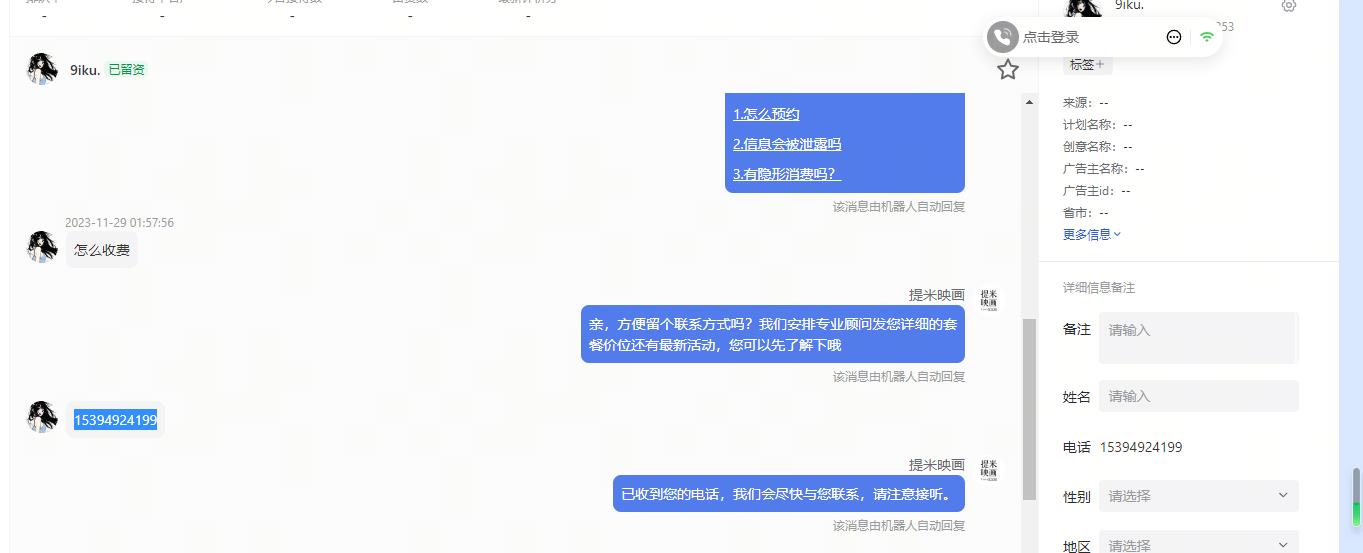This screenshot has width=1363, height=553.
Task: Click the highlighted phone number 15394924199 message
Action: [115, 420]
